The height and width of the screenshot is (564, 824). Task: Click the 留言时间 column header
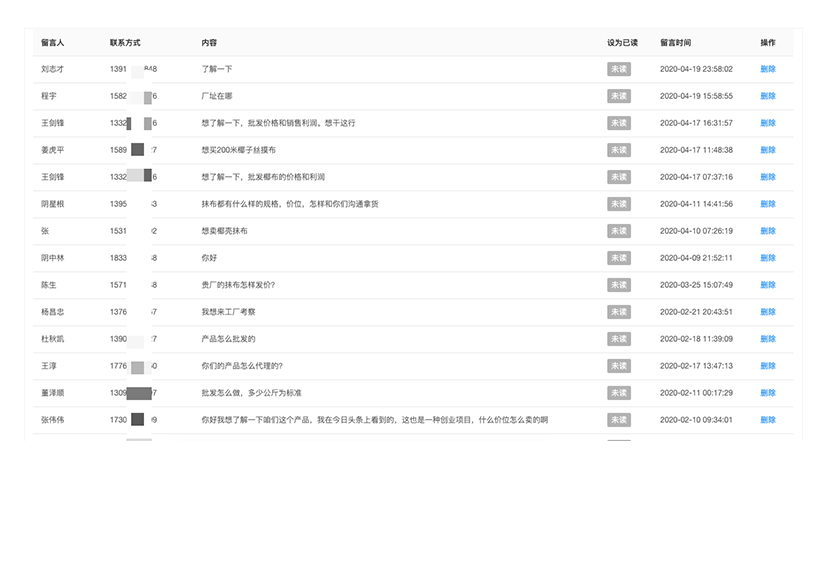675,43
